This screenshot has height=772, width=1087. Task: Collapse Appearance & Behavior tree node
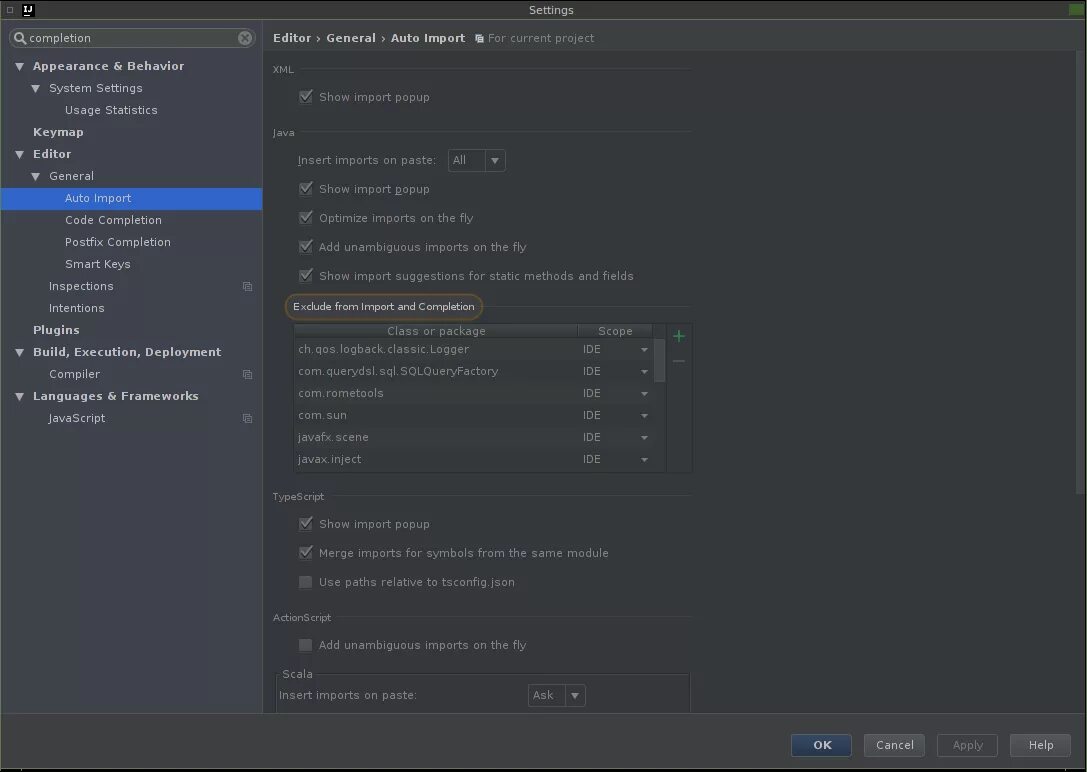pos(19,67)
